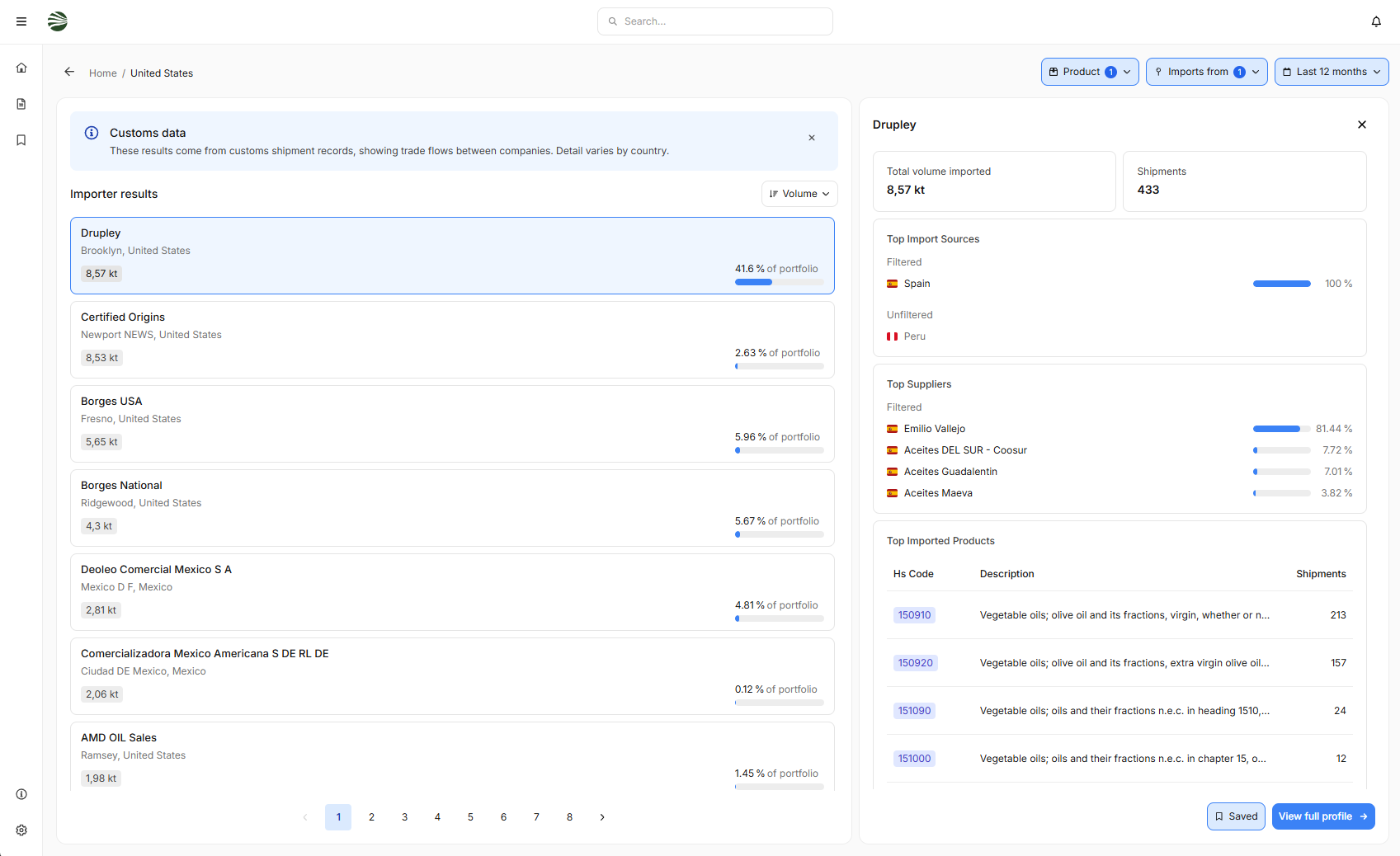Viewport: 1400px width, 856px height.
Task: Click Drupley 41.6 % portfolio progress bar
Action: tap(780, 282)
